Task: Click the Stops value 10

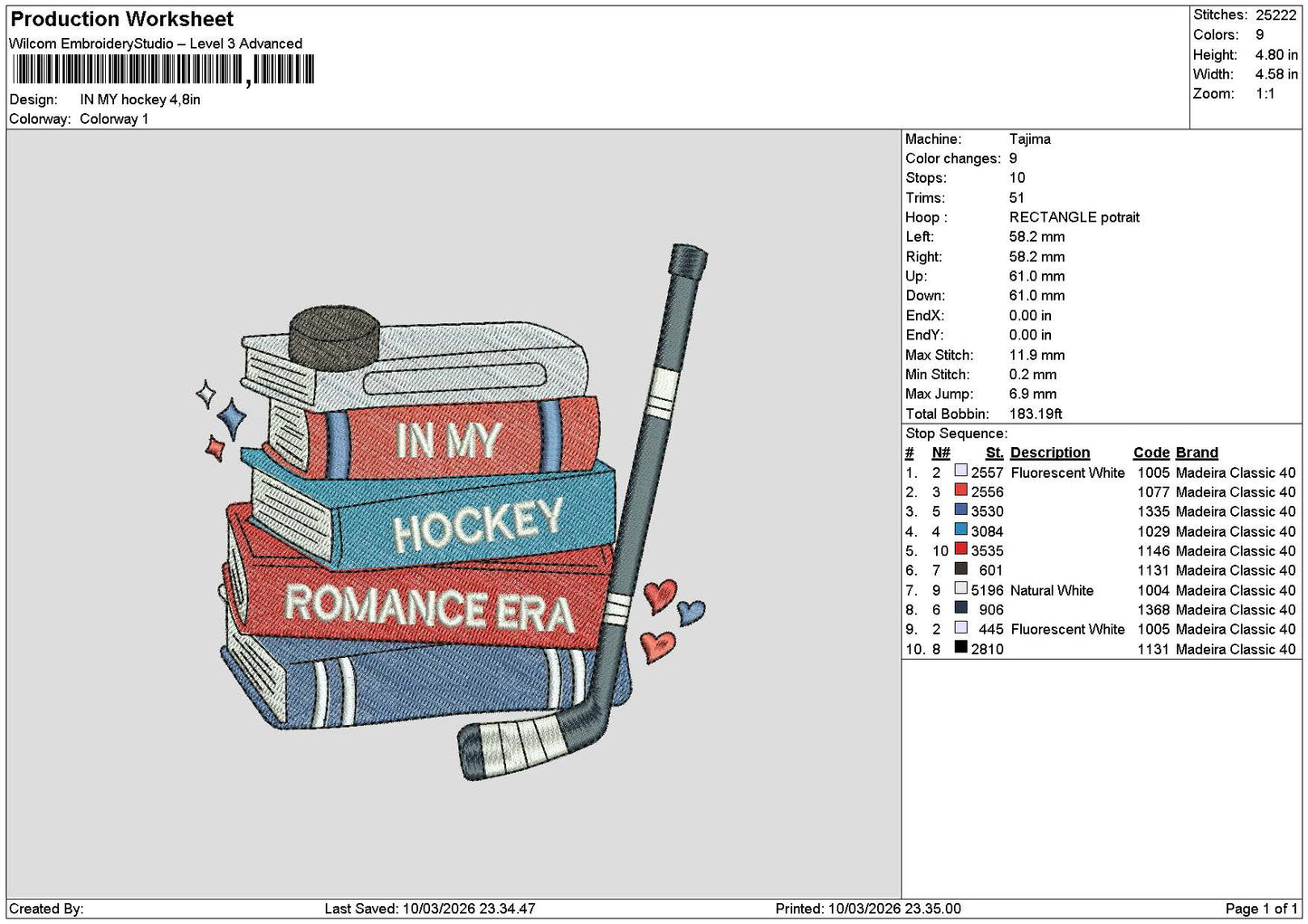Action: coord(1017,178)
